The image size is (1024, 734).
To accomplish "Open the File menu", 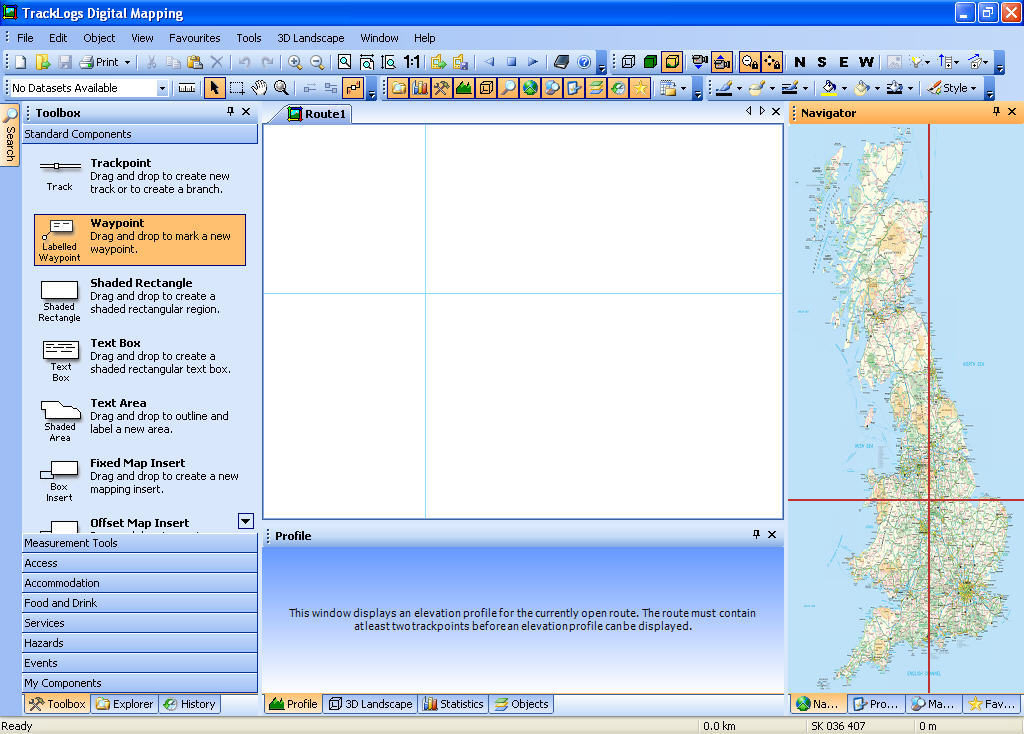I will tap(25, 38).
